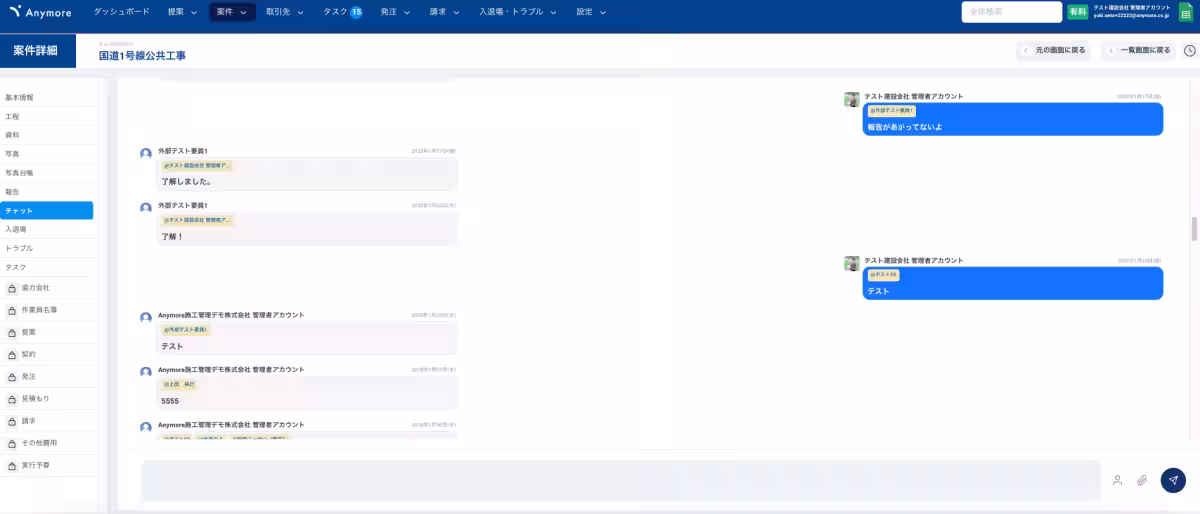Expand the 発注 dropdown in the top bar
This screenshot has height=514, width=1200.
397,12
